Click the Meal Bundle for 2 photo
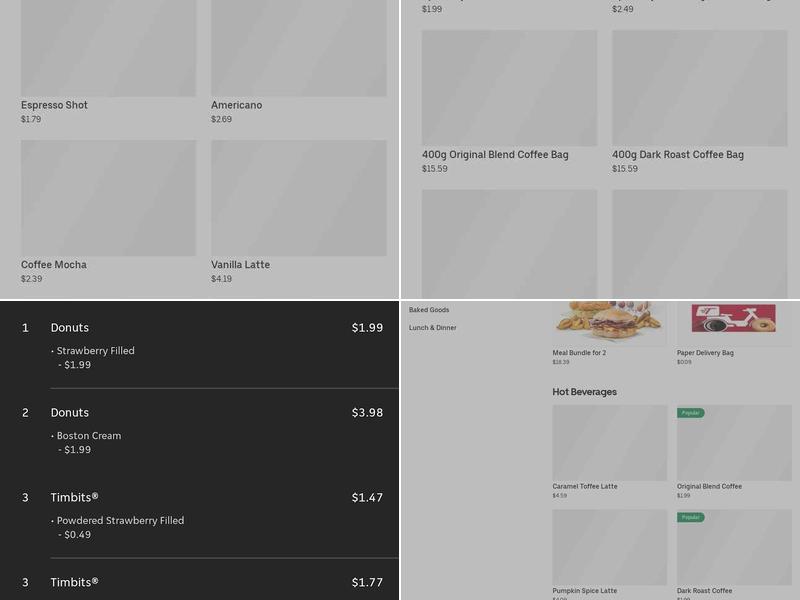 [x=609, y=322]
